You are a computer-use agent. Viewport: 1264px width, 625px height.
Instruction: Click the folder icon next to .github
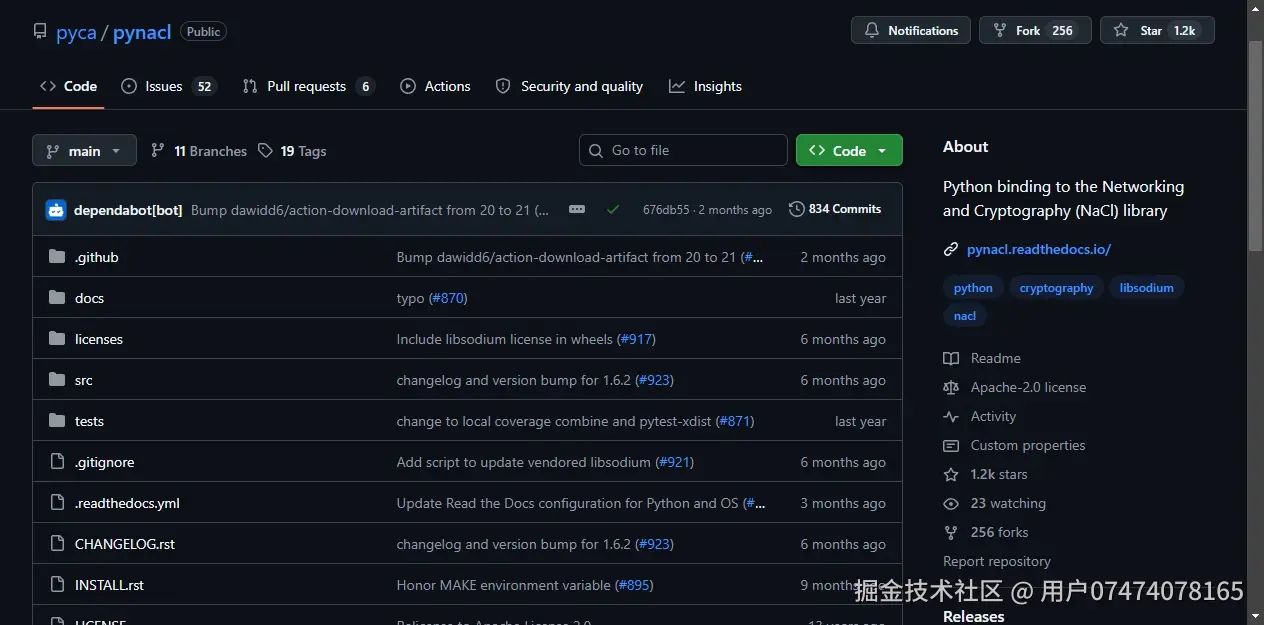point(57,257)
